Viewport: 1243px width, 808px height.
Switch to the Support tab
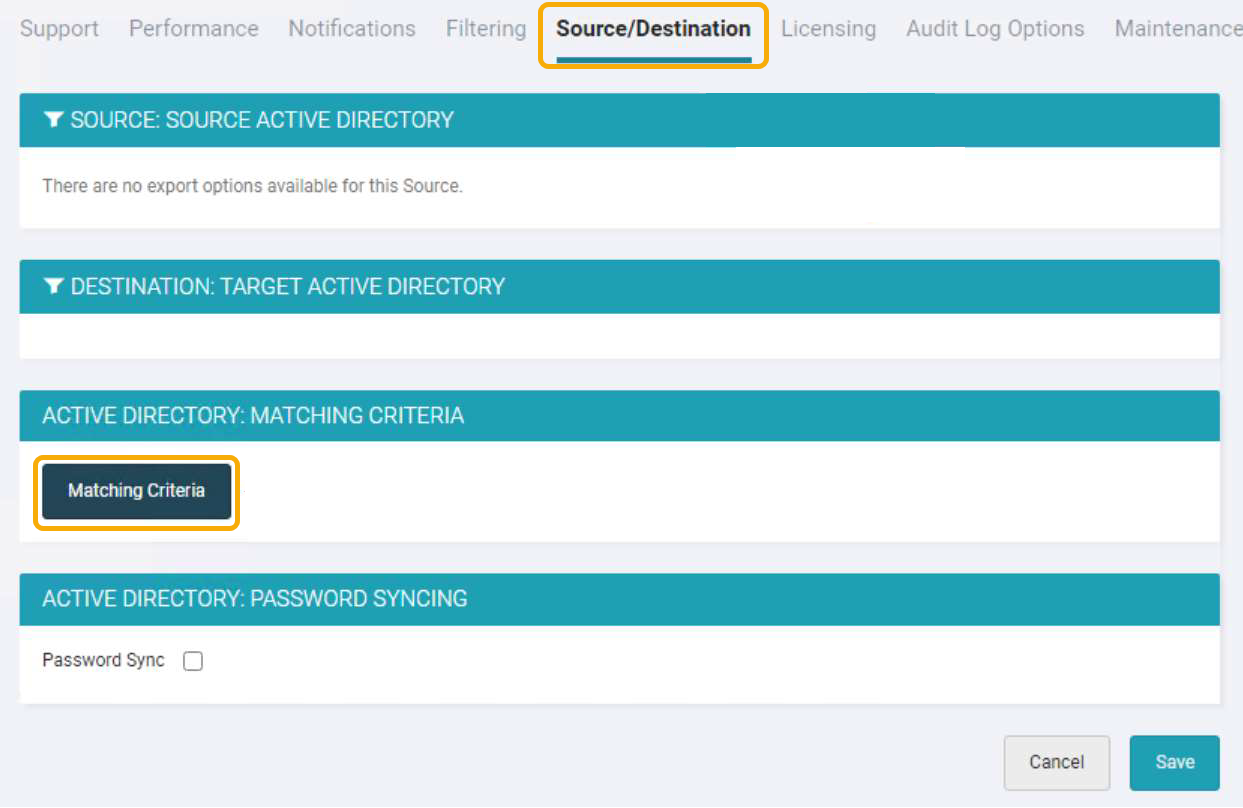(x=59, y=29)
